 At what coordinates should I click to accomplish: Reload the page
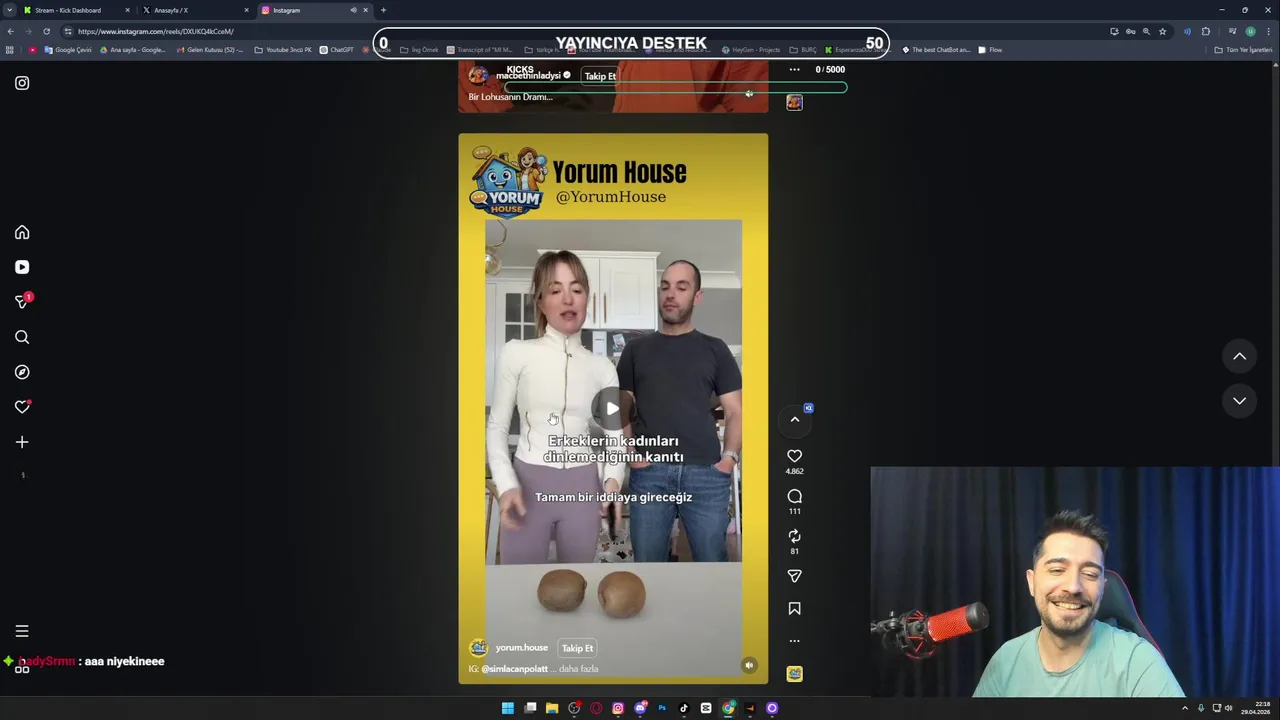point(46,31)
